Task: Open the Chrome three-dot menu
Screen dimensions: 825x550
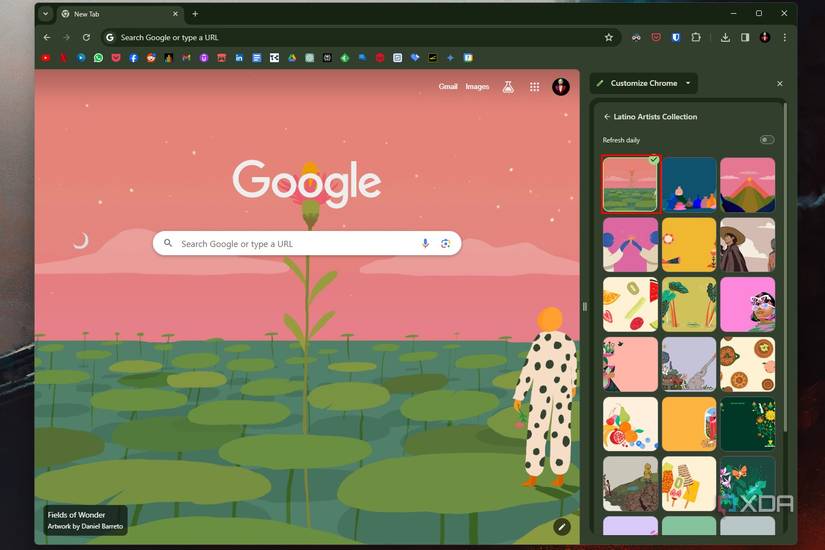Action: tap(784, 37)
